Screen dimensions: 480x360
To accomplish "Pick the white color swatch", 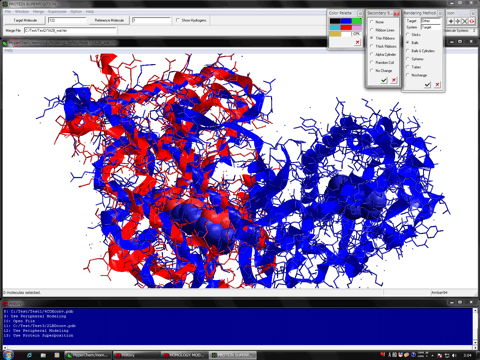I will pyautogui.click(x=346, y=34).
